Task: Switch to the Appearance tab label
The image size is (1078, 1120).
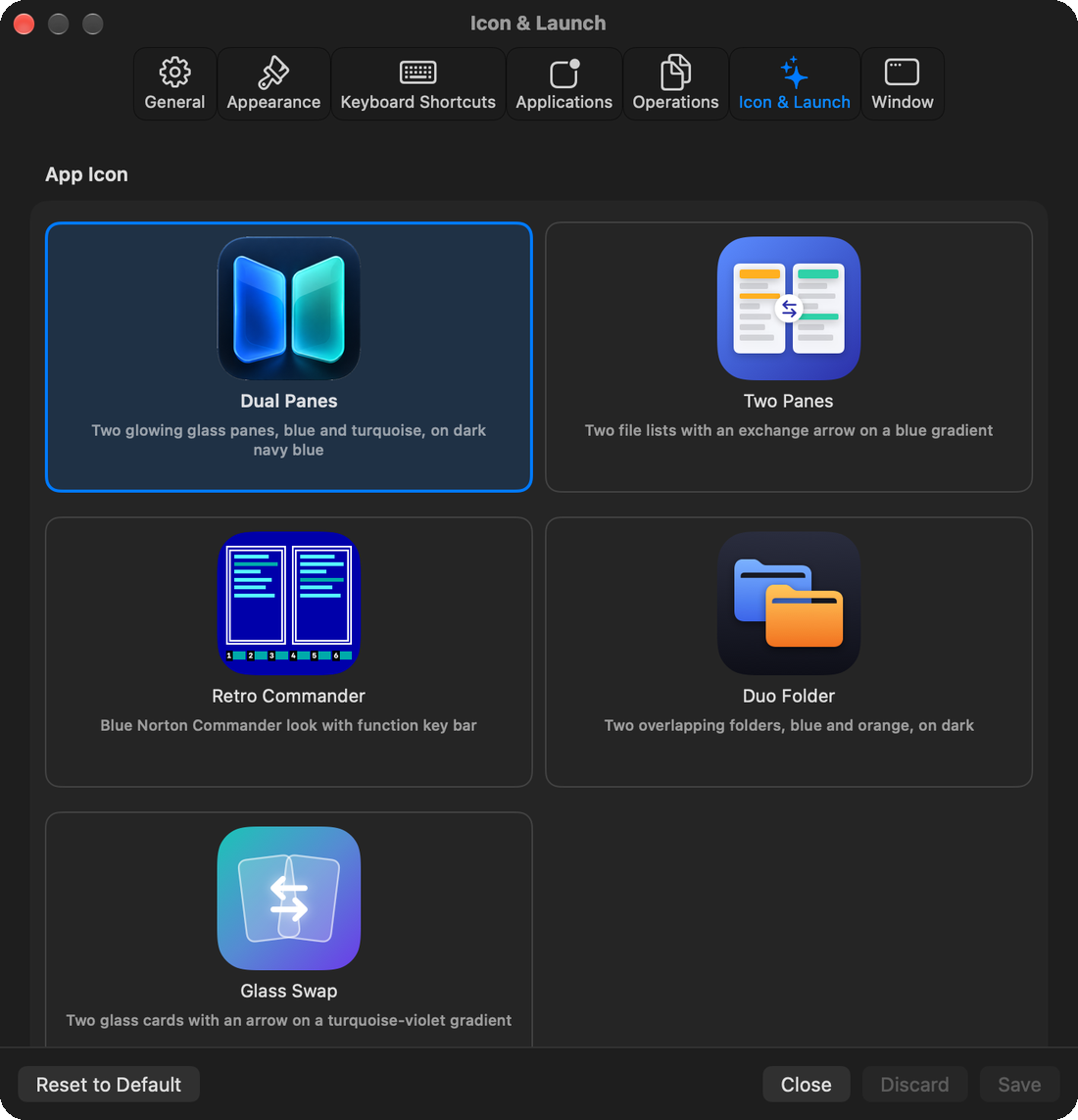Action: [273, 102]
